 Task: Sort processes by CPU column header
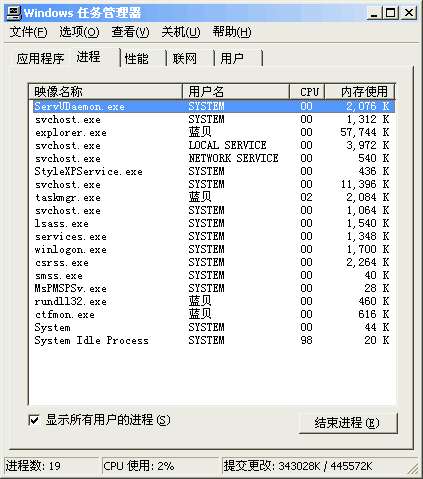[x=307, y=92]
